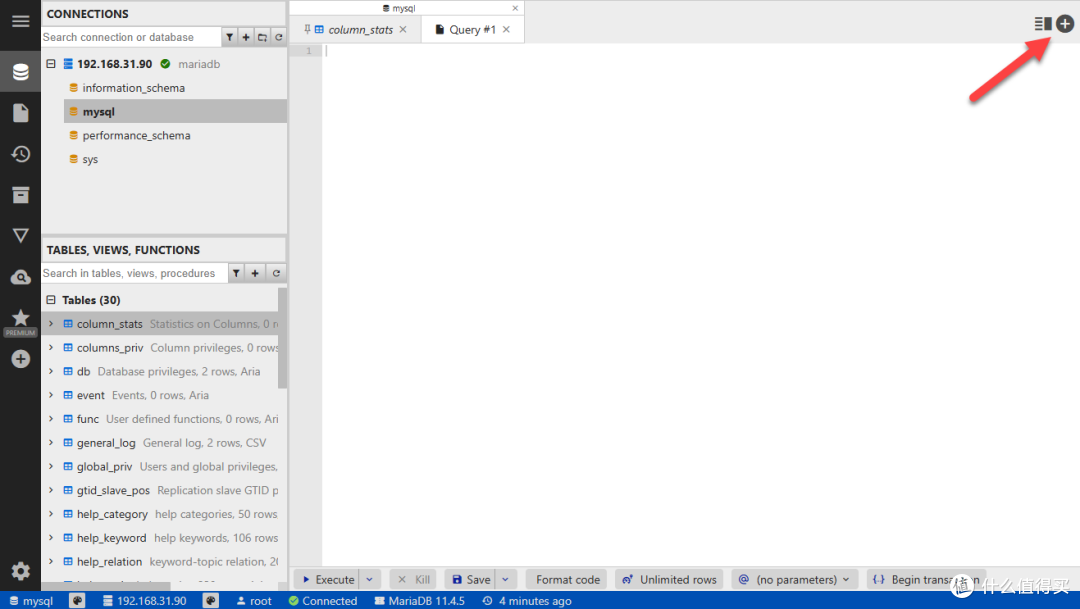
Task: Add a connection folder icon
Action: point(262,37)
